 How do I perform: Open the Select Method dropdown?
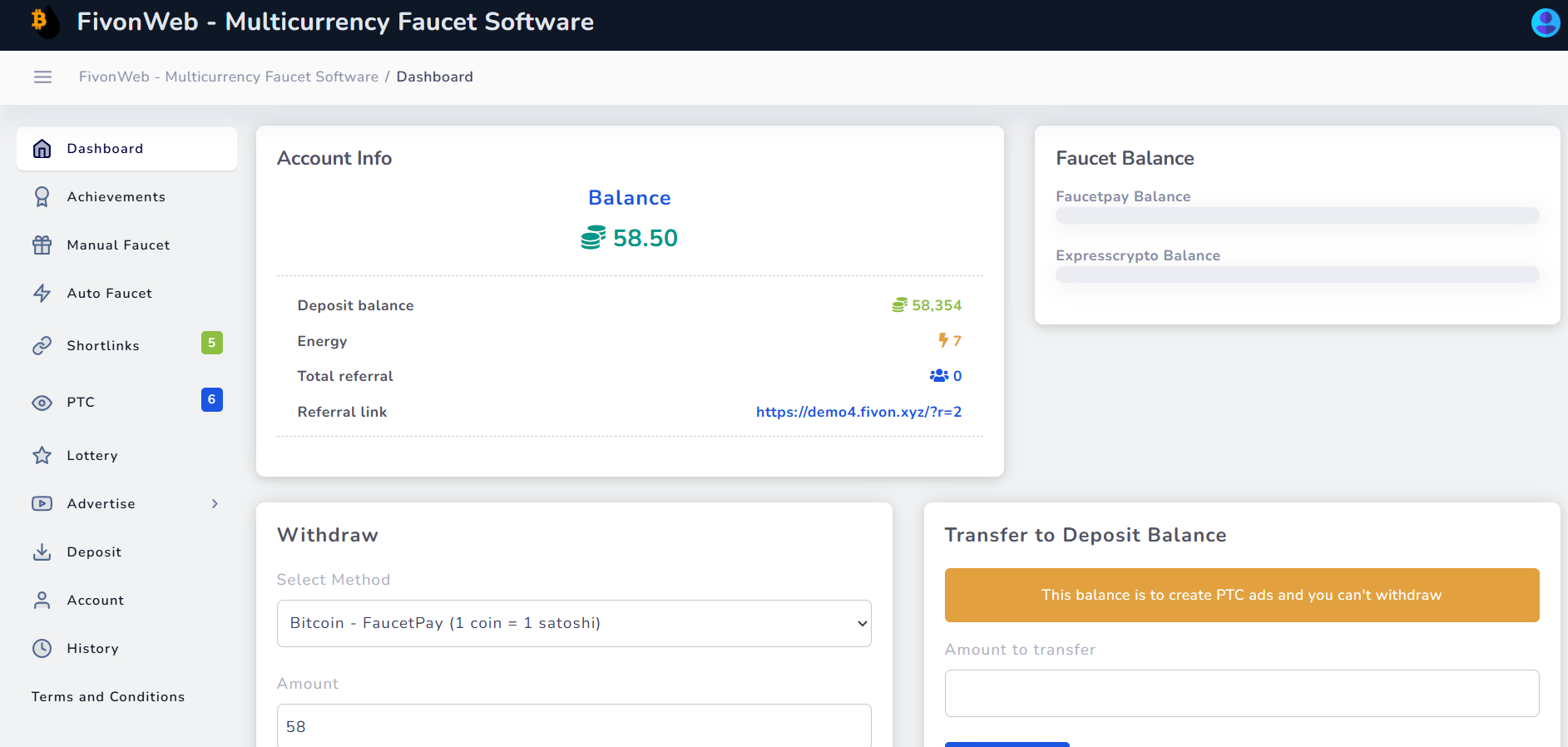pyautogui.click(x=574, y=624)
